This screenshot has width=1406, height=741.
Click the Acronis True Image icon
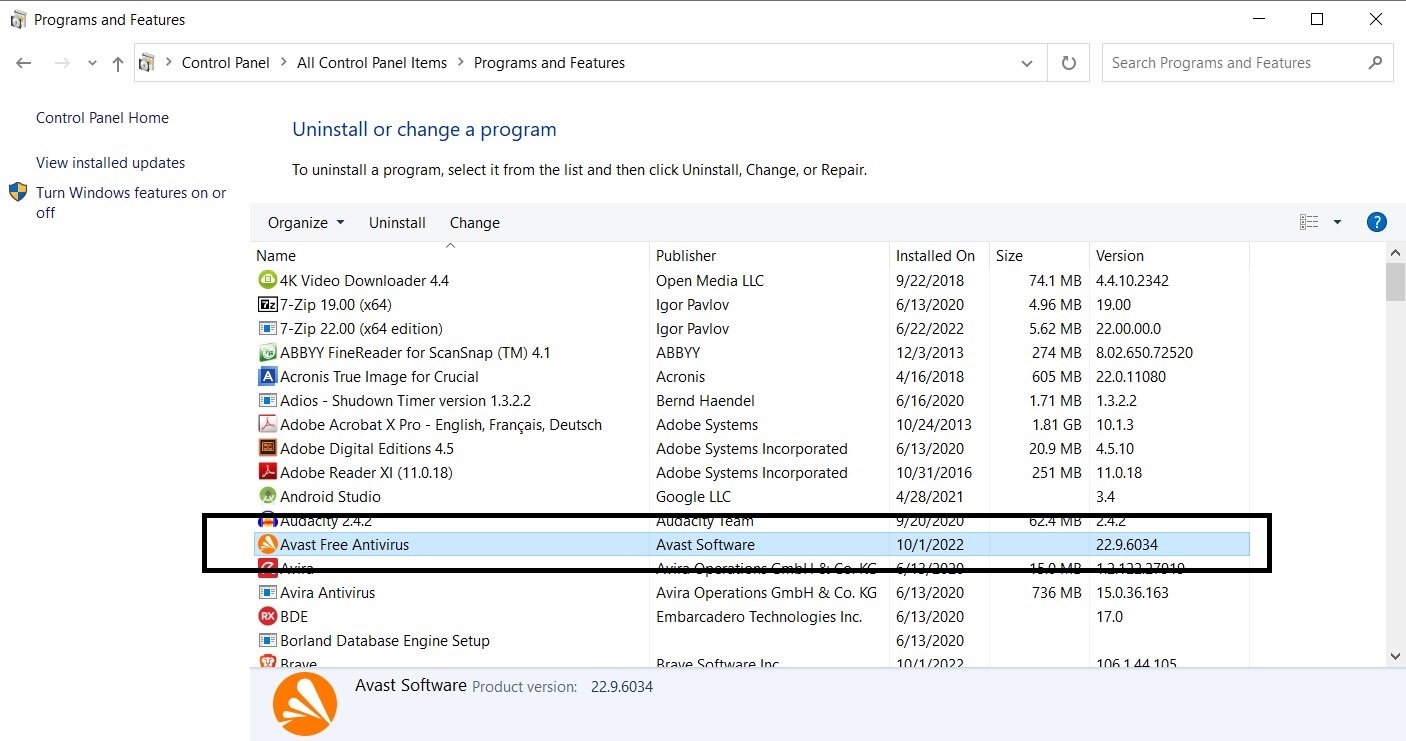click(x=267, y=376)
